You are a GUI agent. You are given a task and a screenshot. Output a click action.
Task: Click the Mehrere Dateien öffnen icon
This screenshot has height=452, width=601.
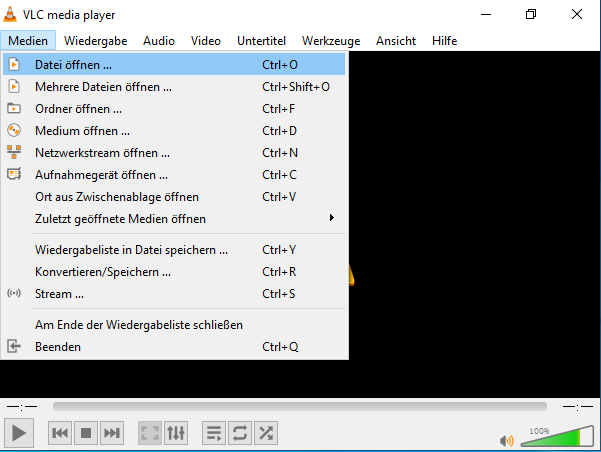coord(14,86)
